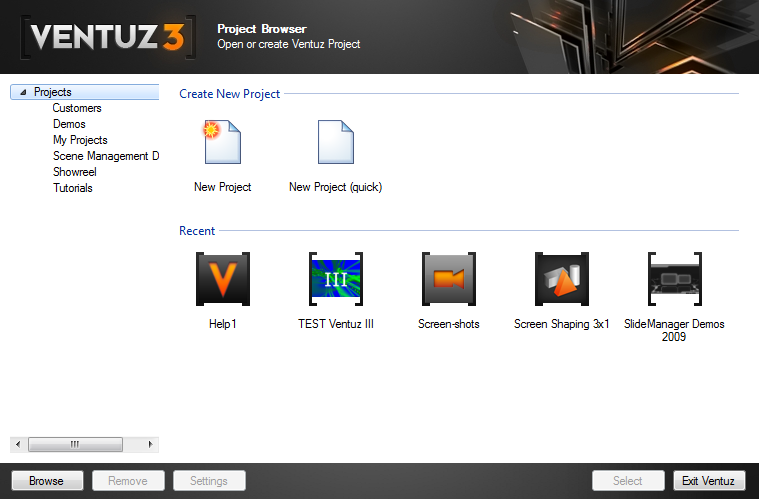Open SlideManager Demos 2009 project

674,279
